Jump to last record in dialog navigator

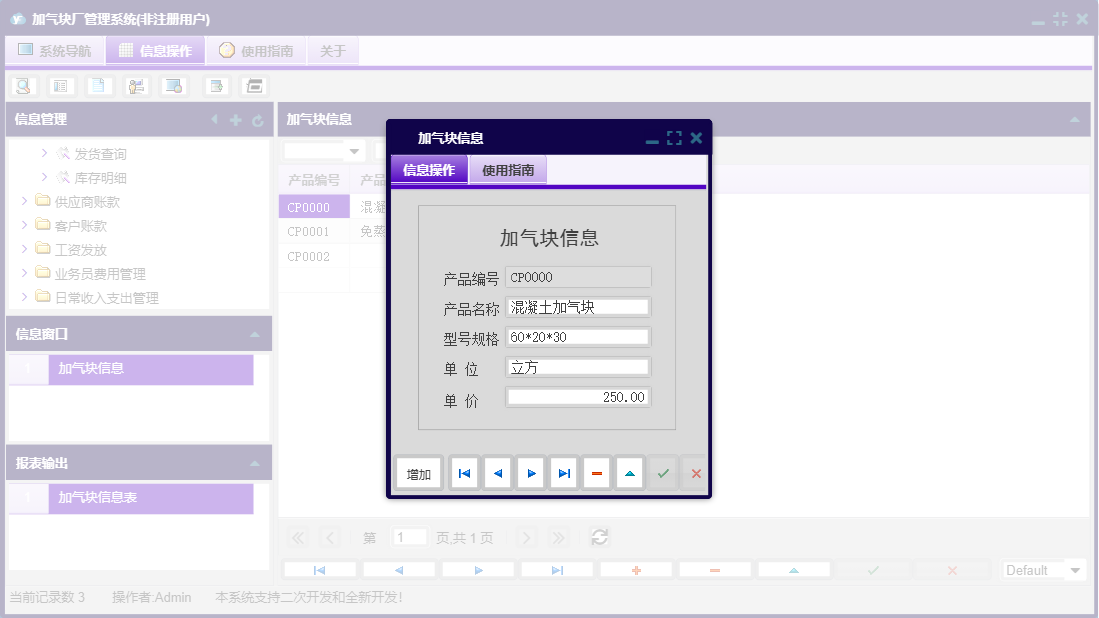click(x=563, y=472)
